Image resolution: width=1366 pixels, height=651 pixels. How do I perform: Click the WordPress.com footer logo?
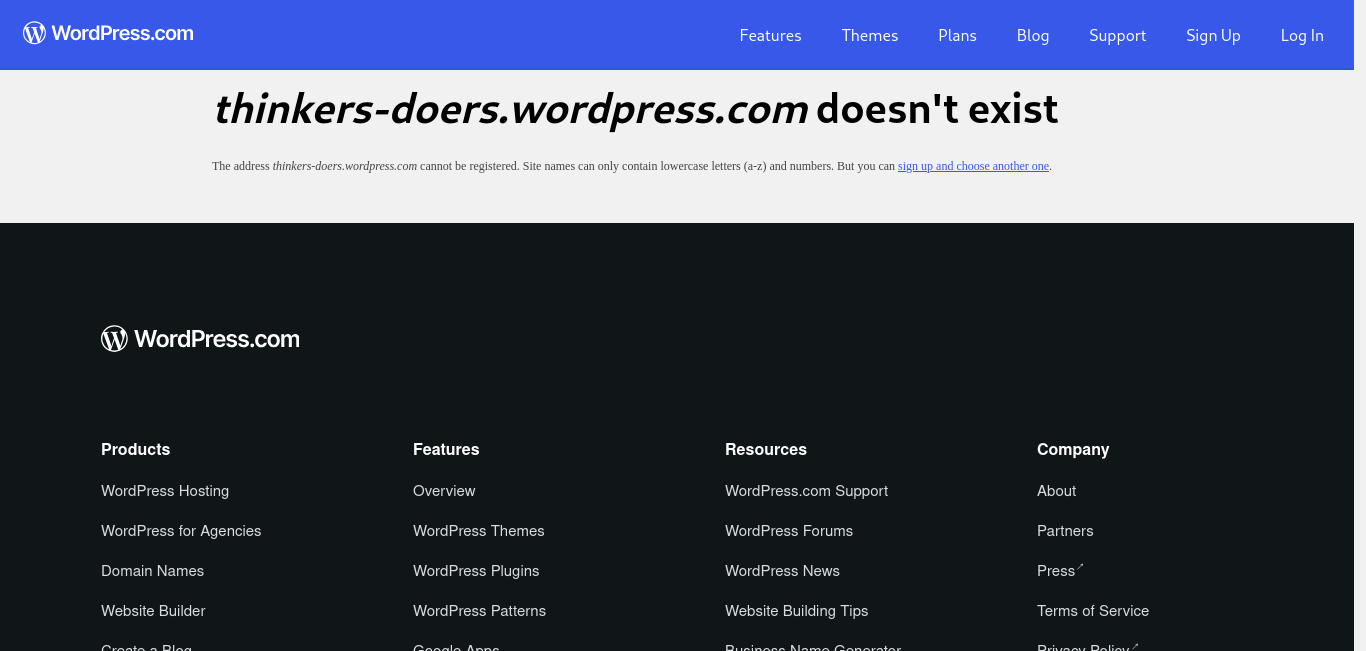click(200, 339)
